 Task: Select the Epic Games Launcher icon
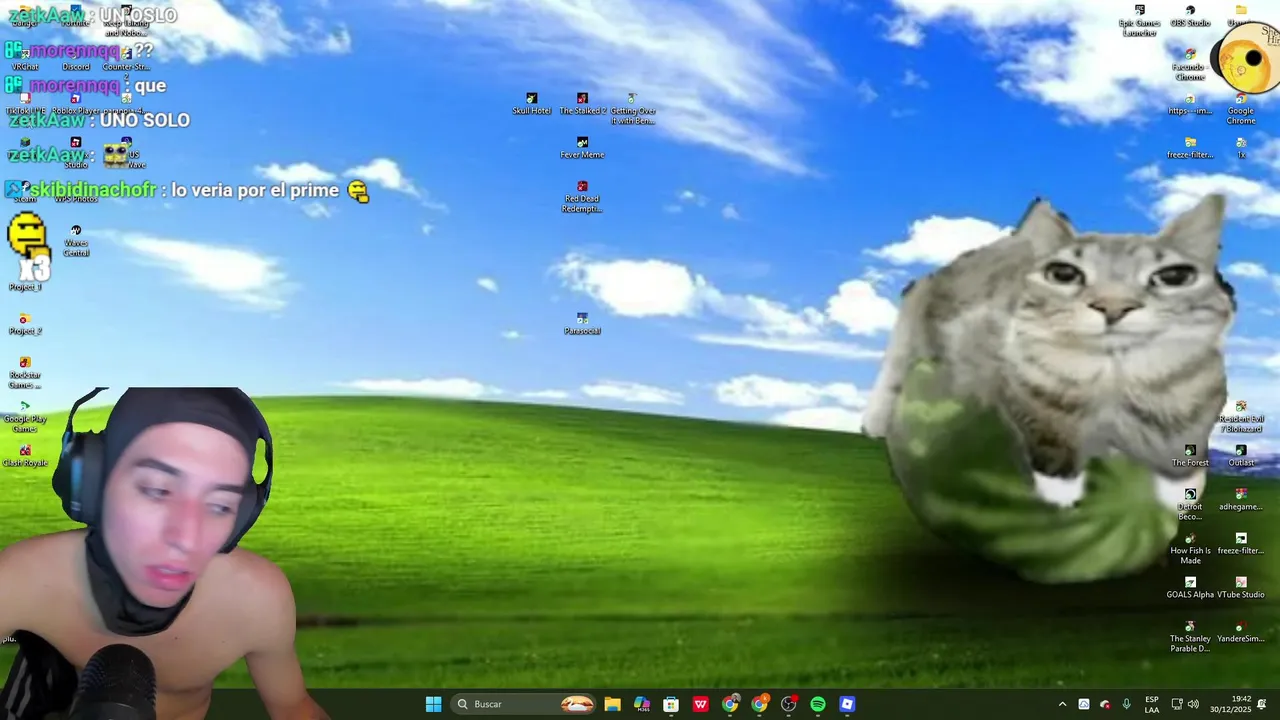pyautogui.click(x=1139, y=21)
